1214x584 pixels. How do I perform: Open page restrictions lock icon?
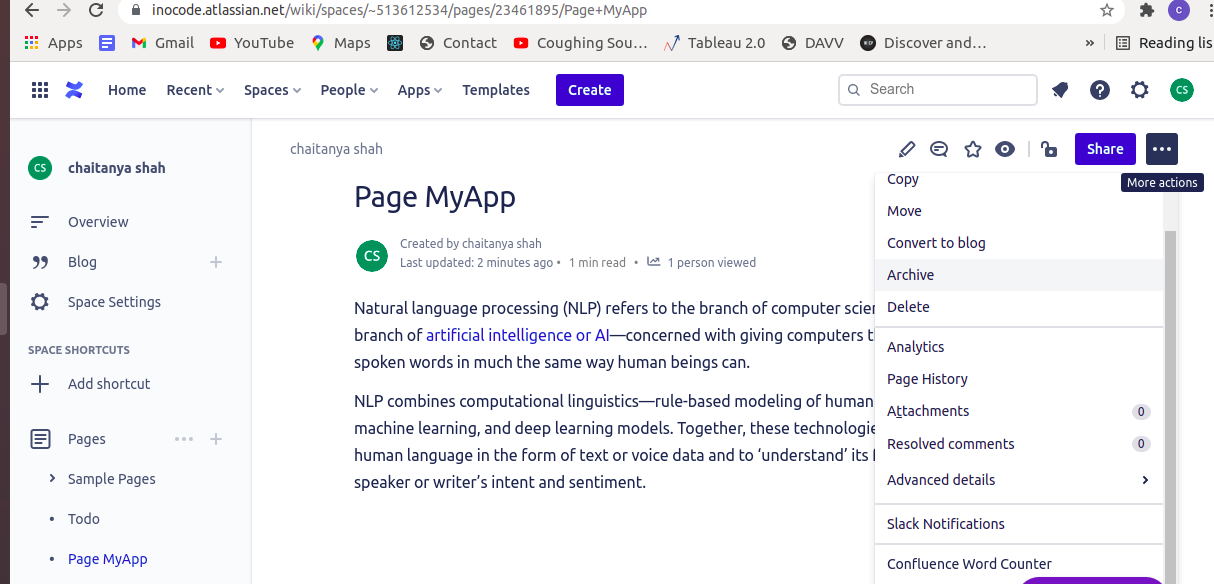[1048, 149]
